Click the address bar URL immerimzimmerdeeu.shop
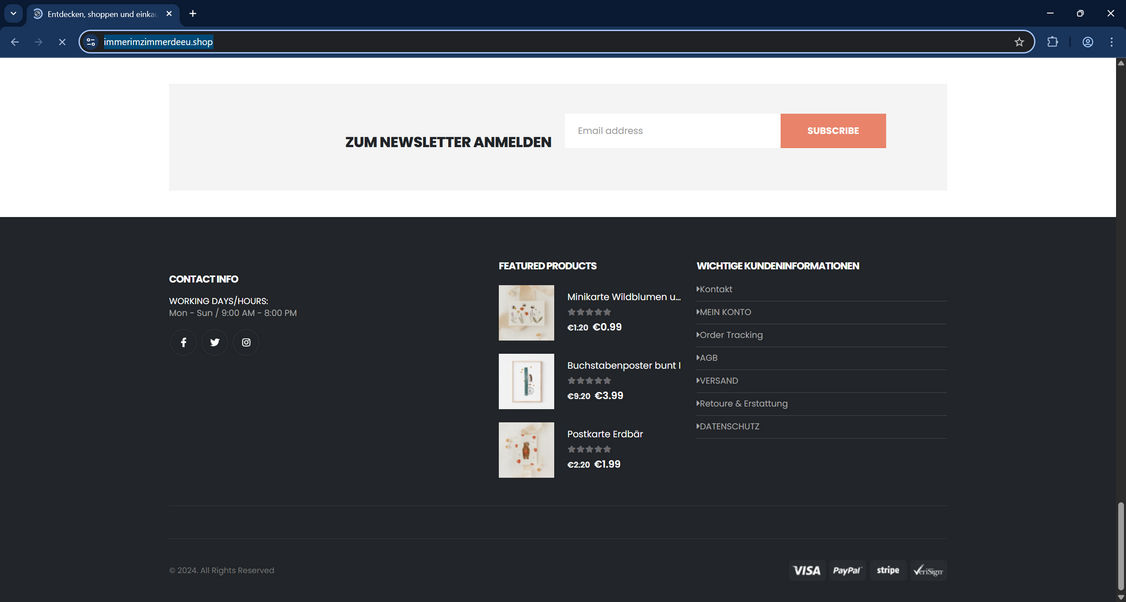Screen dimensions: 1126x602 pos(158,42)
